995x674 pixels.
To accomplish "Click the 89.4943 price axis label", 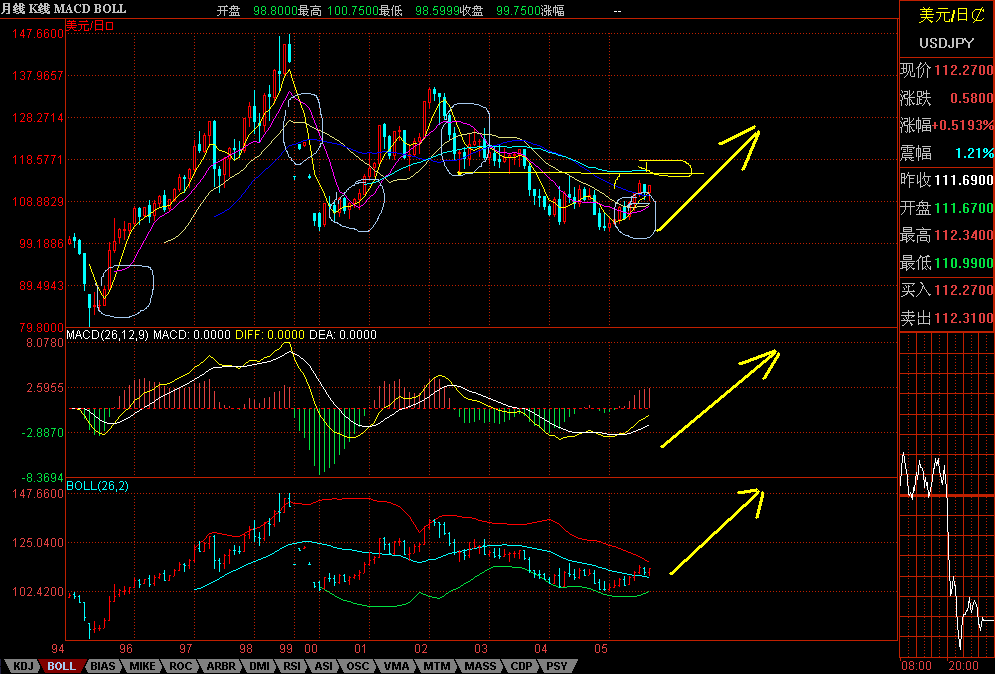I will click(x=41, y=286).
